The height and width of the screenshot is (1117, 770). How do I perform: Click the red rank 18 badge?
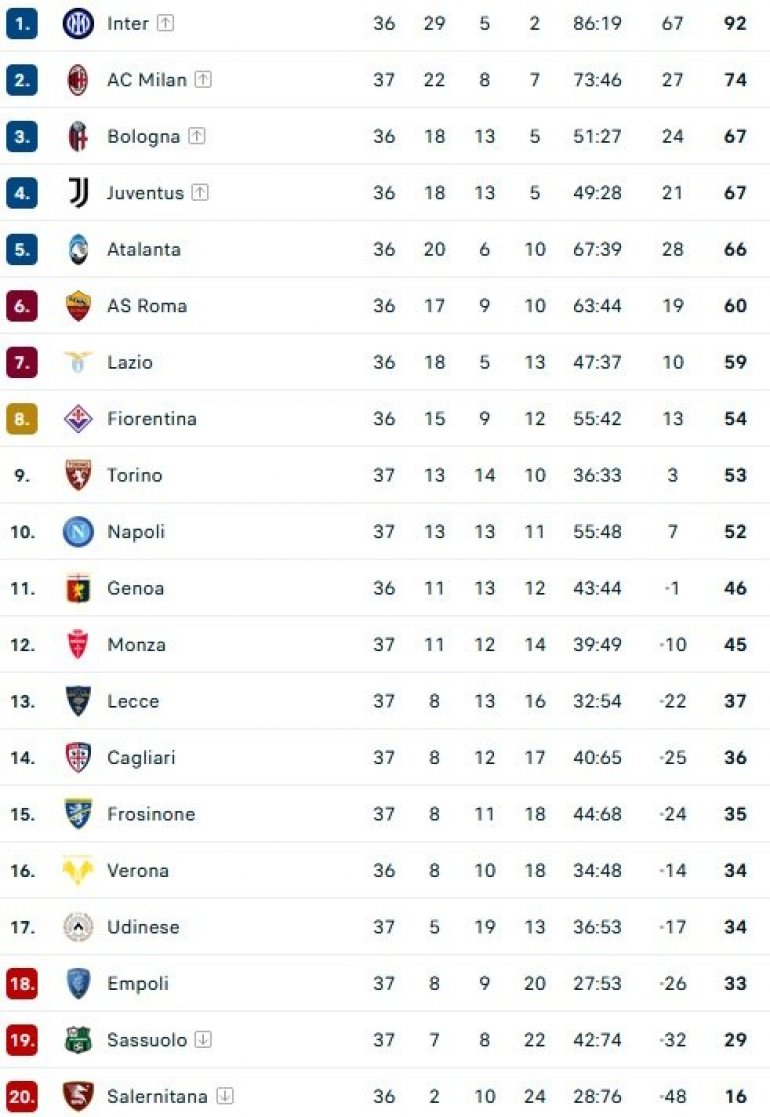coord(22,984)
